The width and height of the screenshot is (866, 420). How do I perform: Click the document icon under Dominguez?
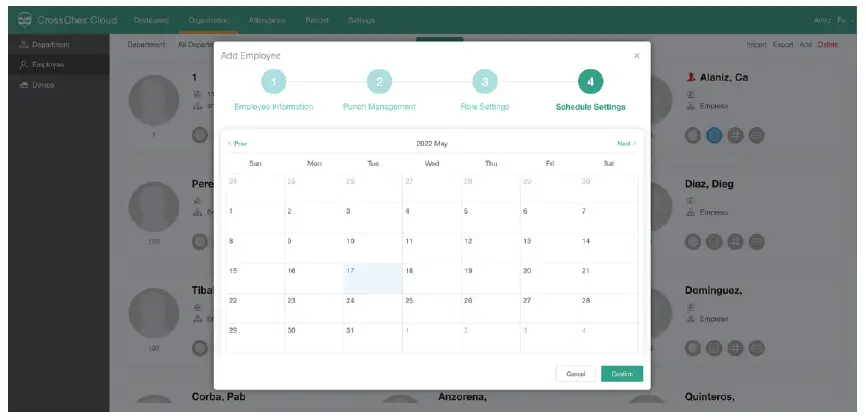714,348
